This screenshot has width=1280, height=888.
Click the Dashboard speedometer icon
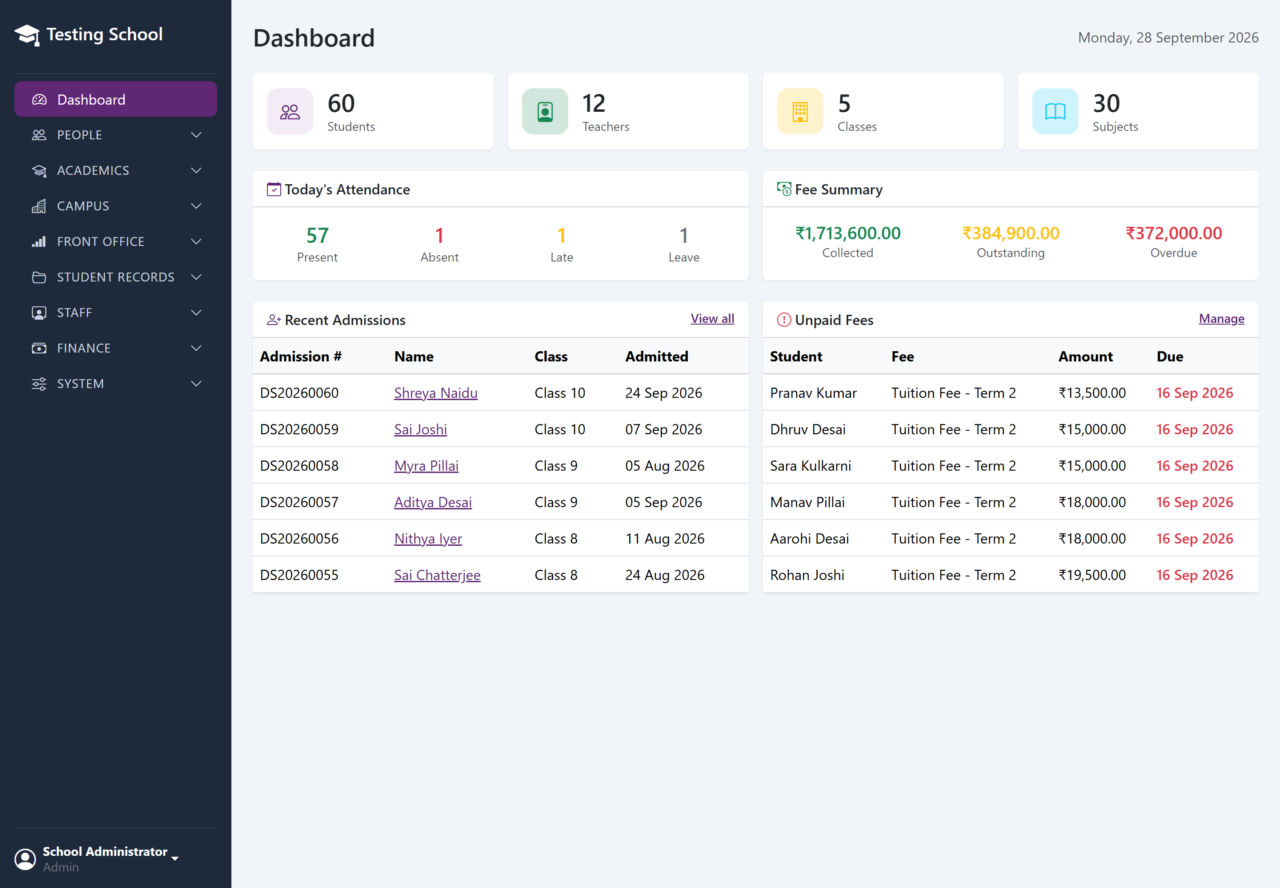[x=39, y=100]
